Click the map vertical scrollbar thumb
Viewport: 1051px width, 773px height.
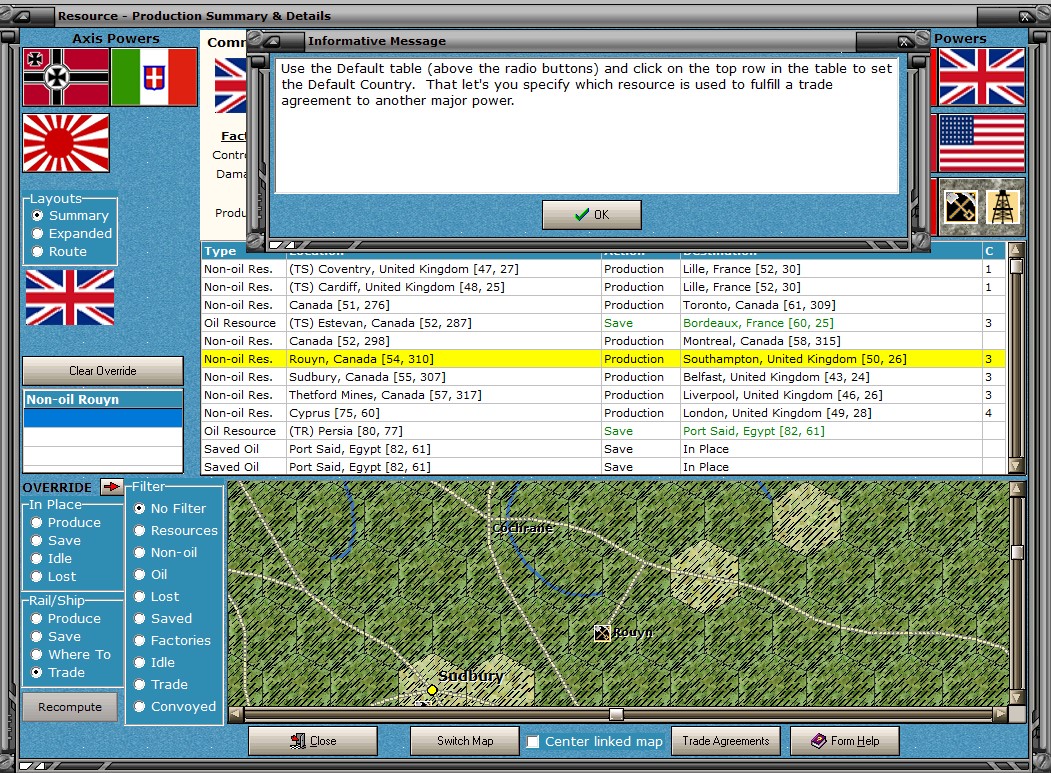1017,552
